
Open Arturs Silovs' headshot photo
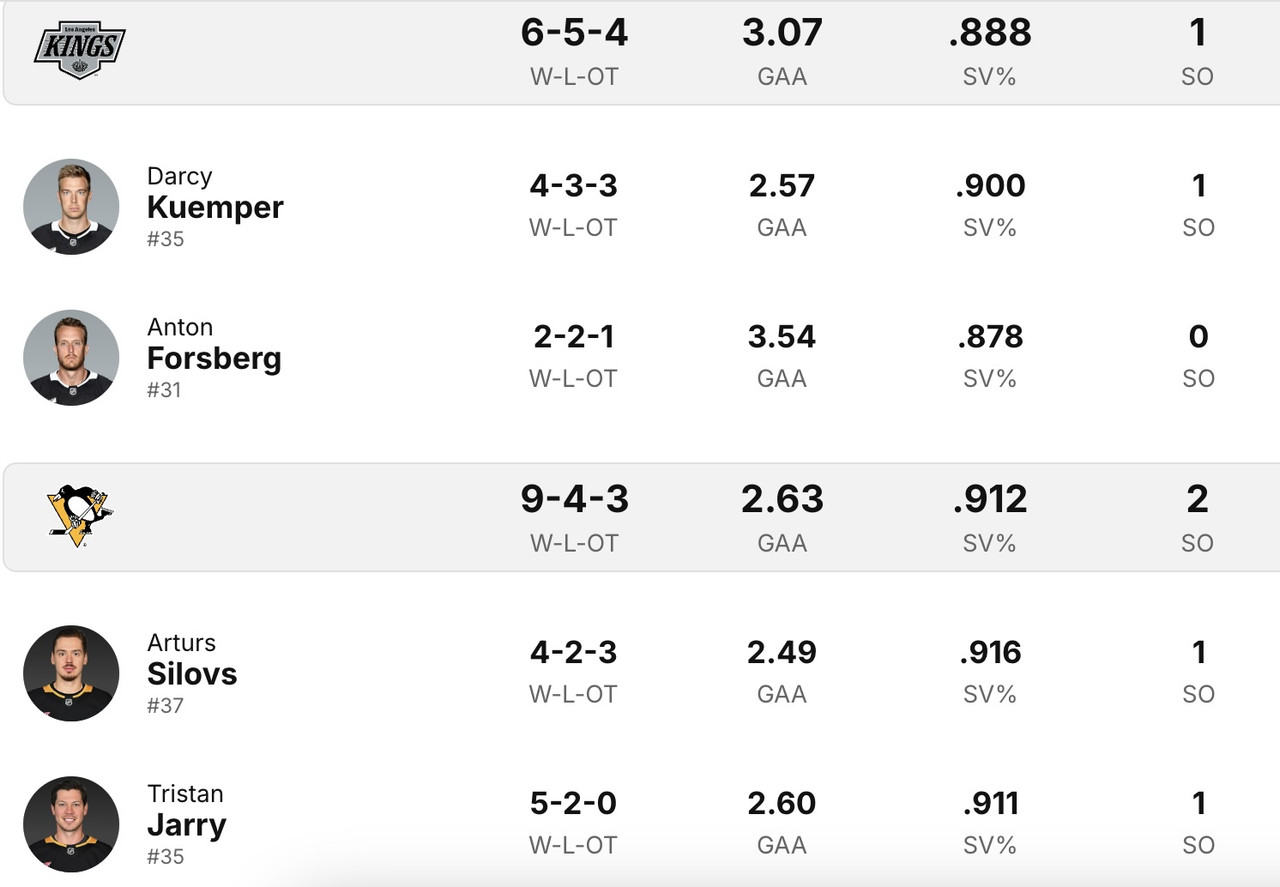[71, 673]
